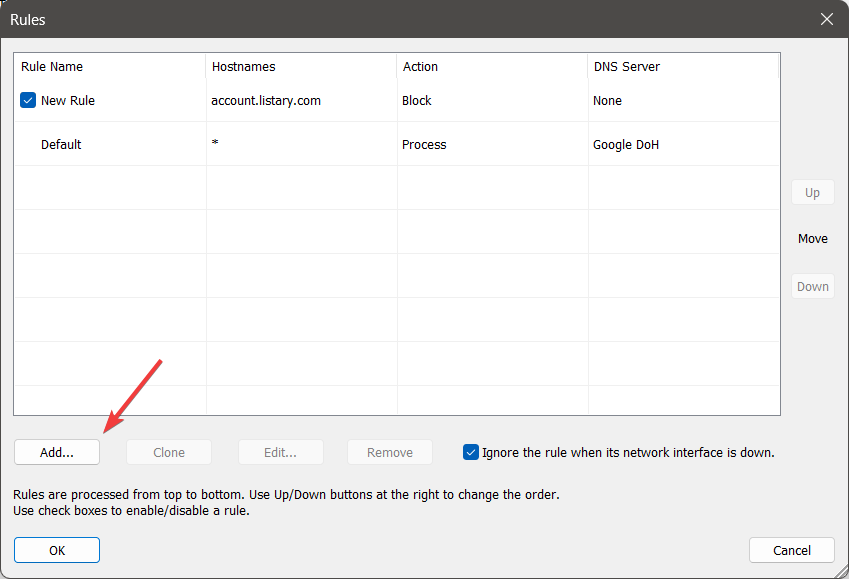The width and height of the screenshot is (849, 579).
Task: Cancel the Rules dialog
Action: coord(791,550)
